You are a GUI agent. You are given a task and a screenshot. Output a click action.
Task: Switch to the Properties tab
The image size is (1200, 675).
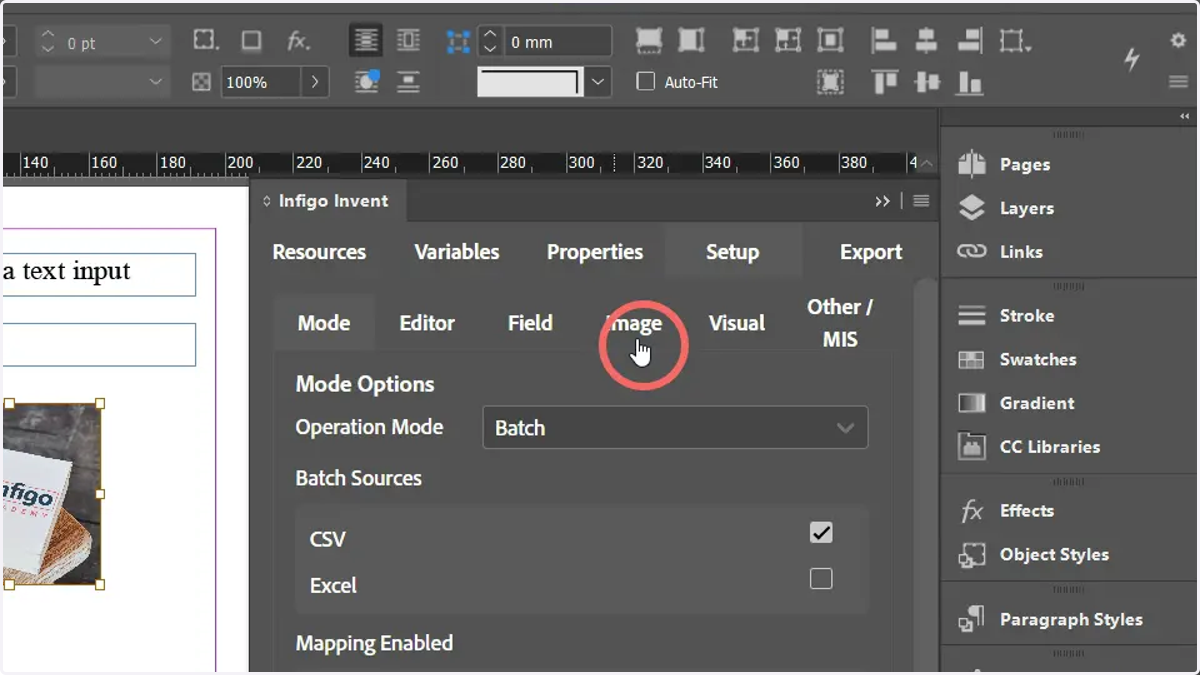pyautogui.click(x=595, y=252)
